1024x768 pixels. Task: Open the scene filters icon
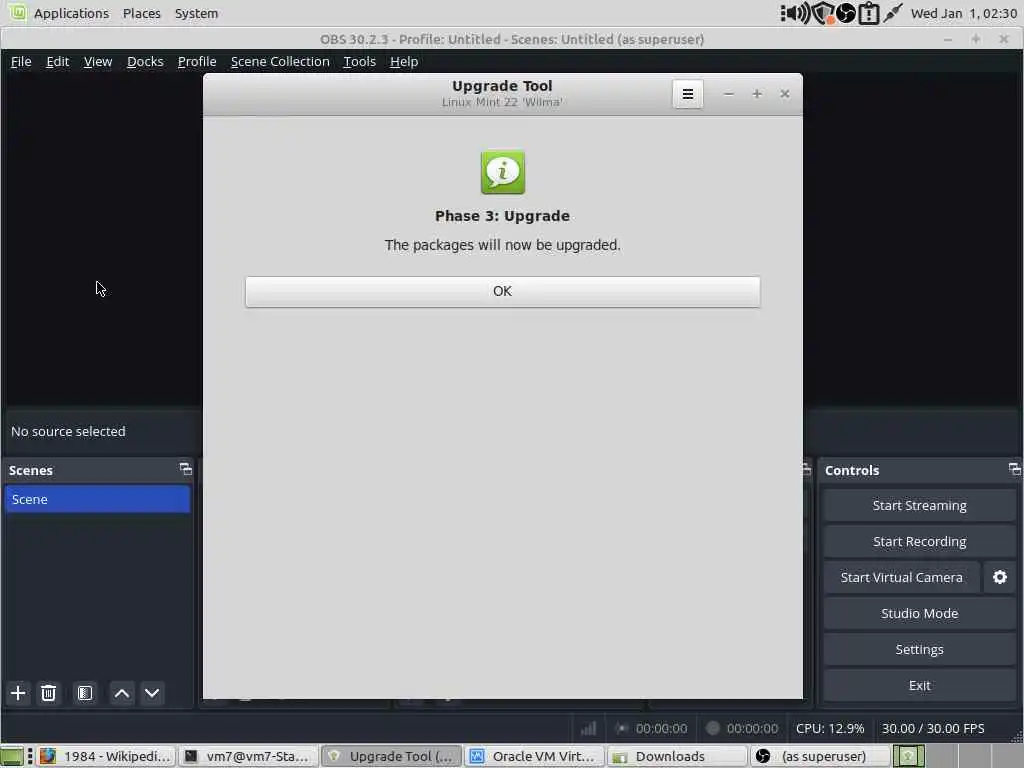point(85,693)
